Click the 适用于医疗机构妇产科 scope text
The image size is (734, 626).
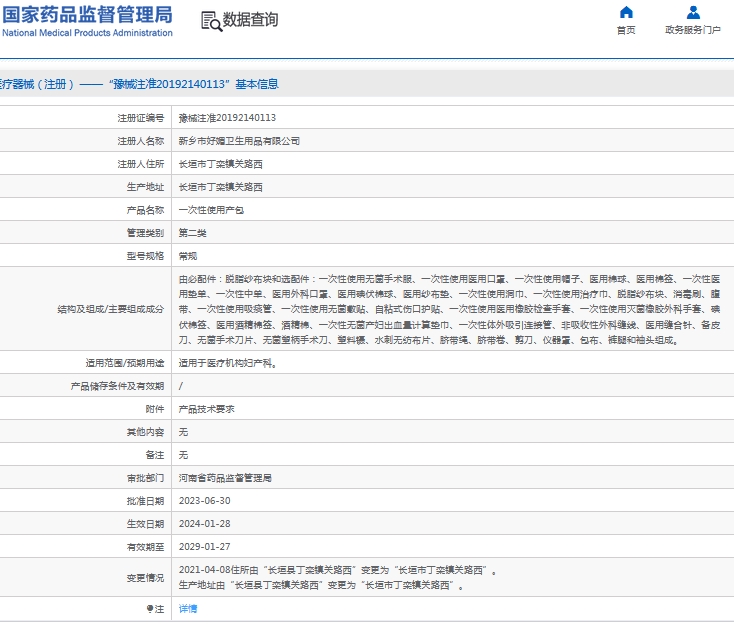coord(227,363)
